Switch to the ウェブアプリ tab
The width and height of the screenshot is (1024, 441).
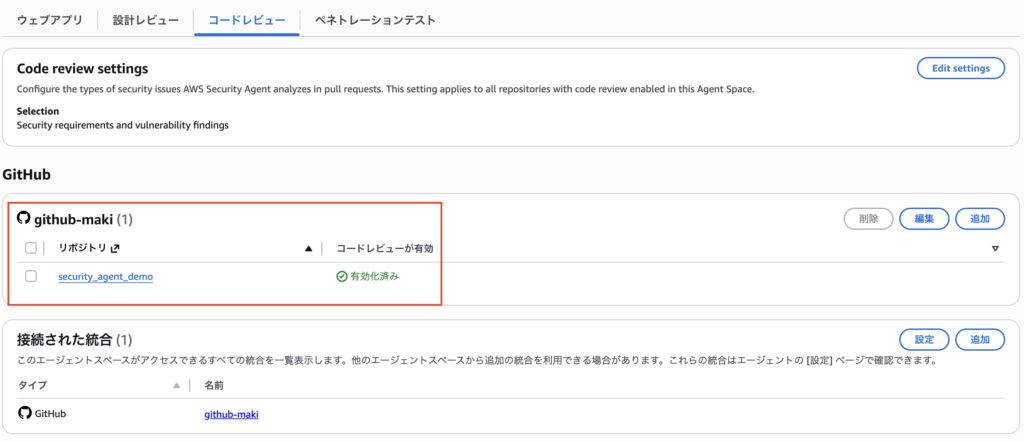point(50,20)
